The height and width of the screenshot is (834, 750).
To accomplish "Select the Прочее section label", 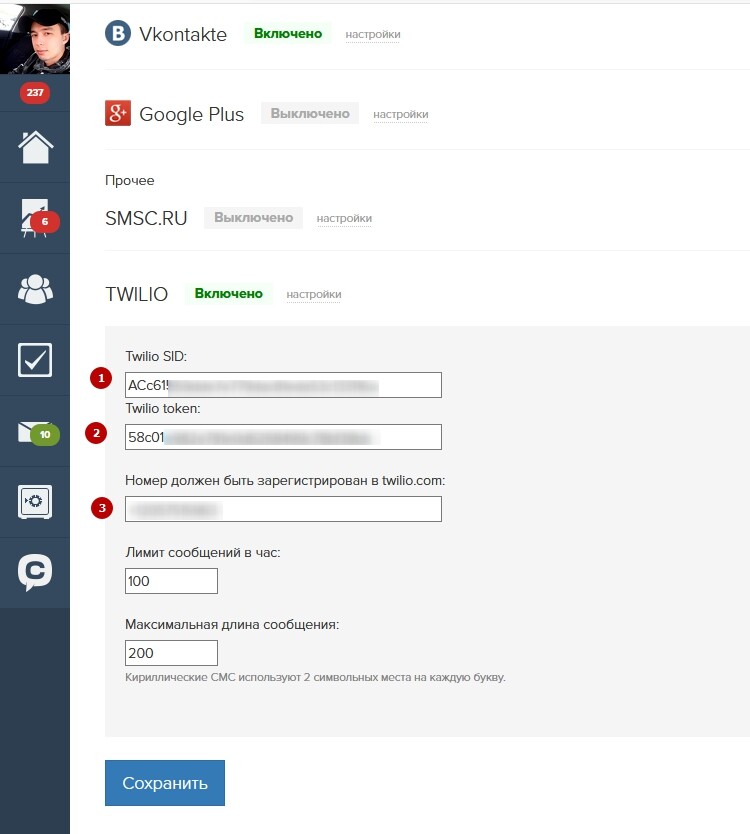I will 130,180.
